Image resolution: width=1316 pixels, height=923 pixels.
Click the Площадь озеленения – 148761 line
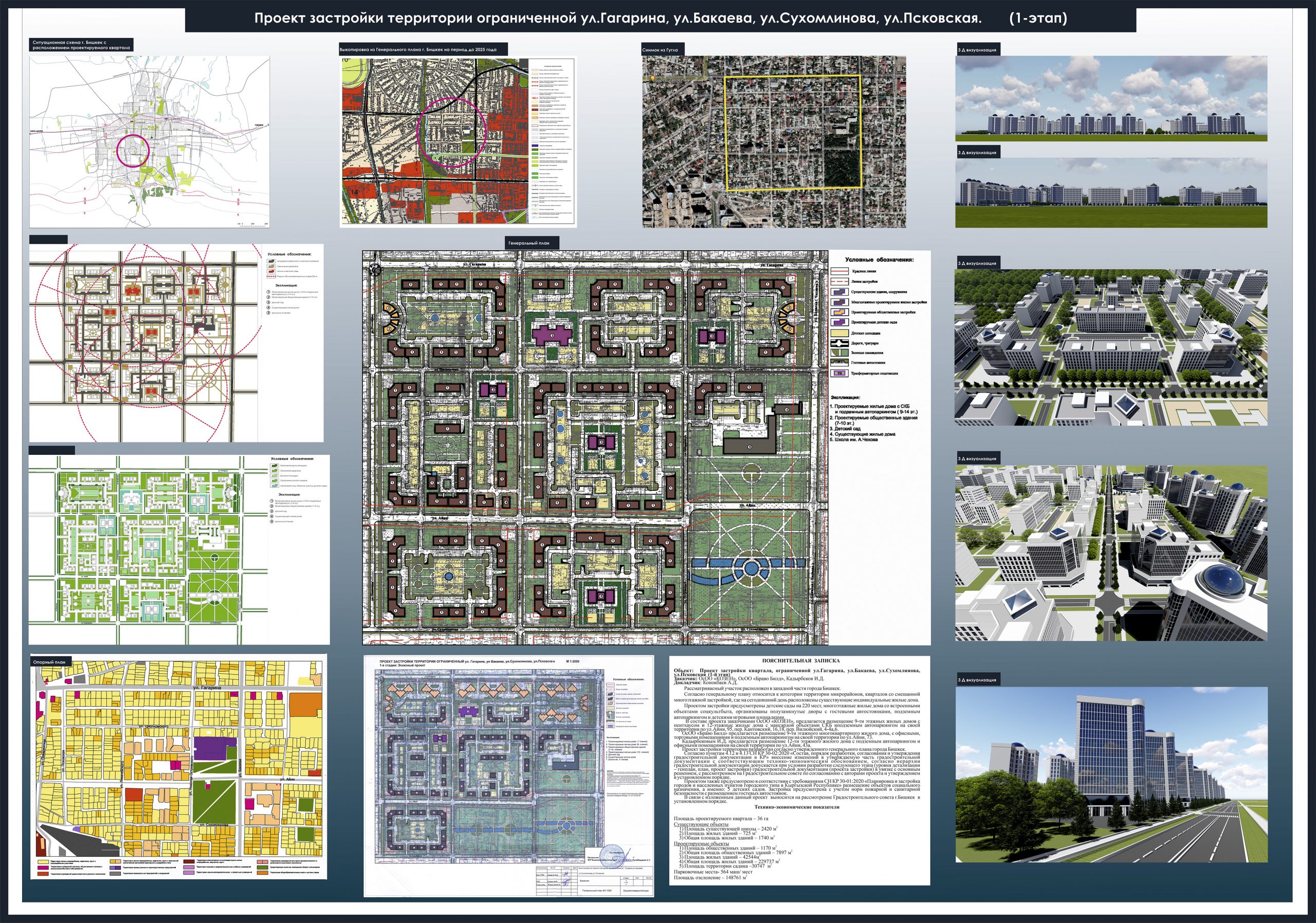click(x=711, y=877)
